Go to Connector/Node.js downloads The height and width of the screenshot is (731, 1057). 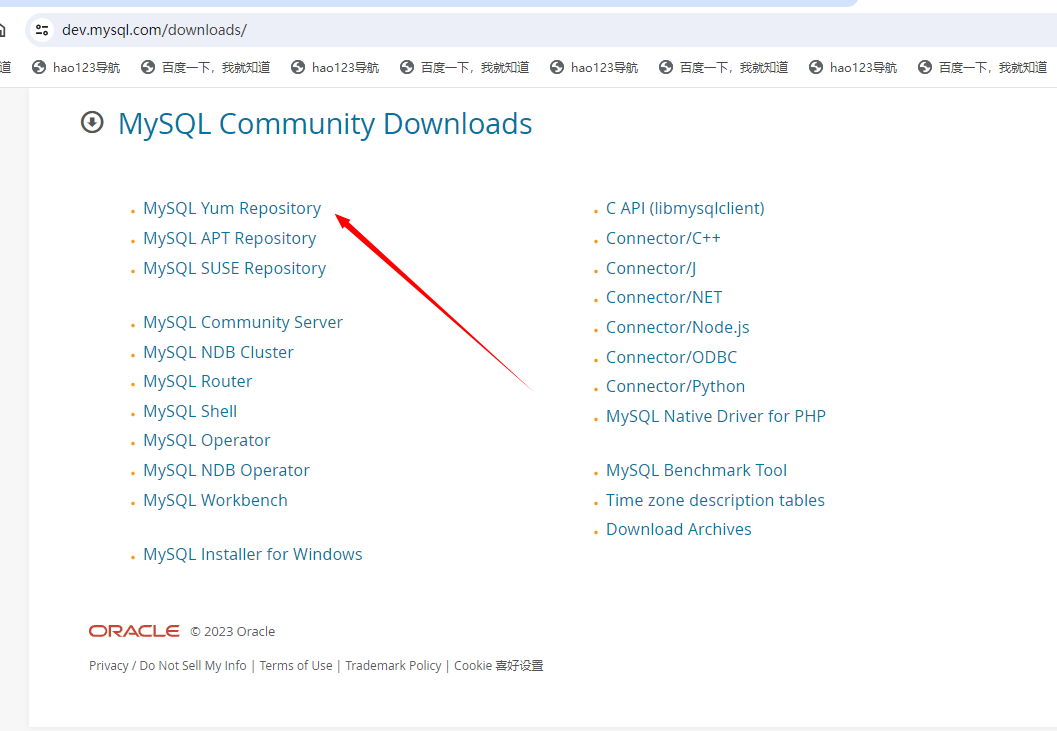point(677,327)
